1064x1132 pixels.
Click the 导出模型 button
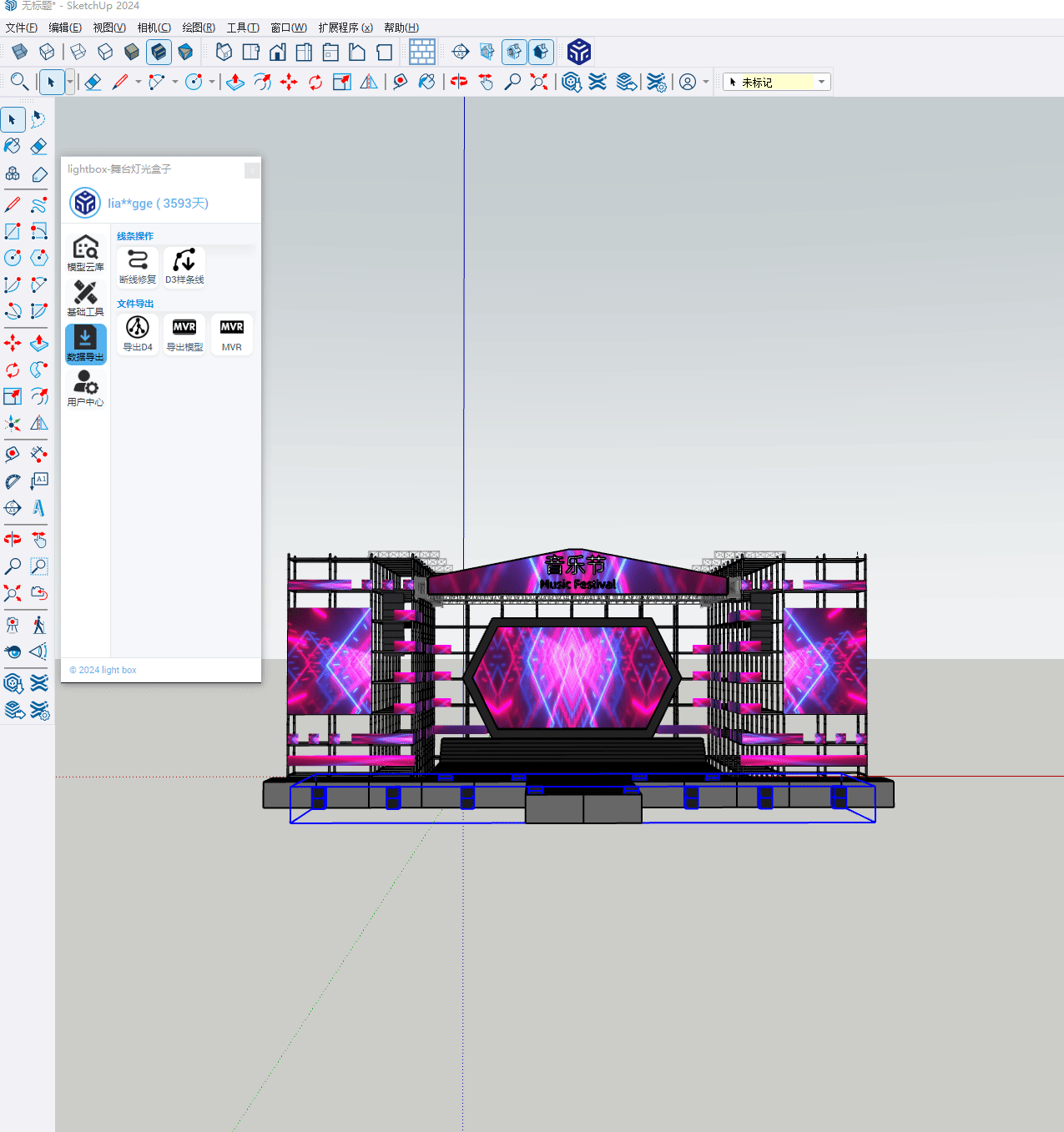tap(184, 334)
